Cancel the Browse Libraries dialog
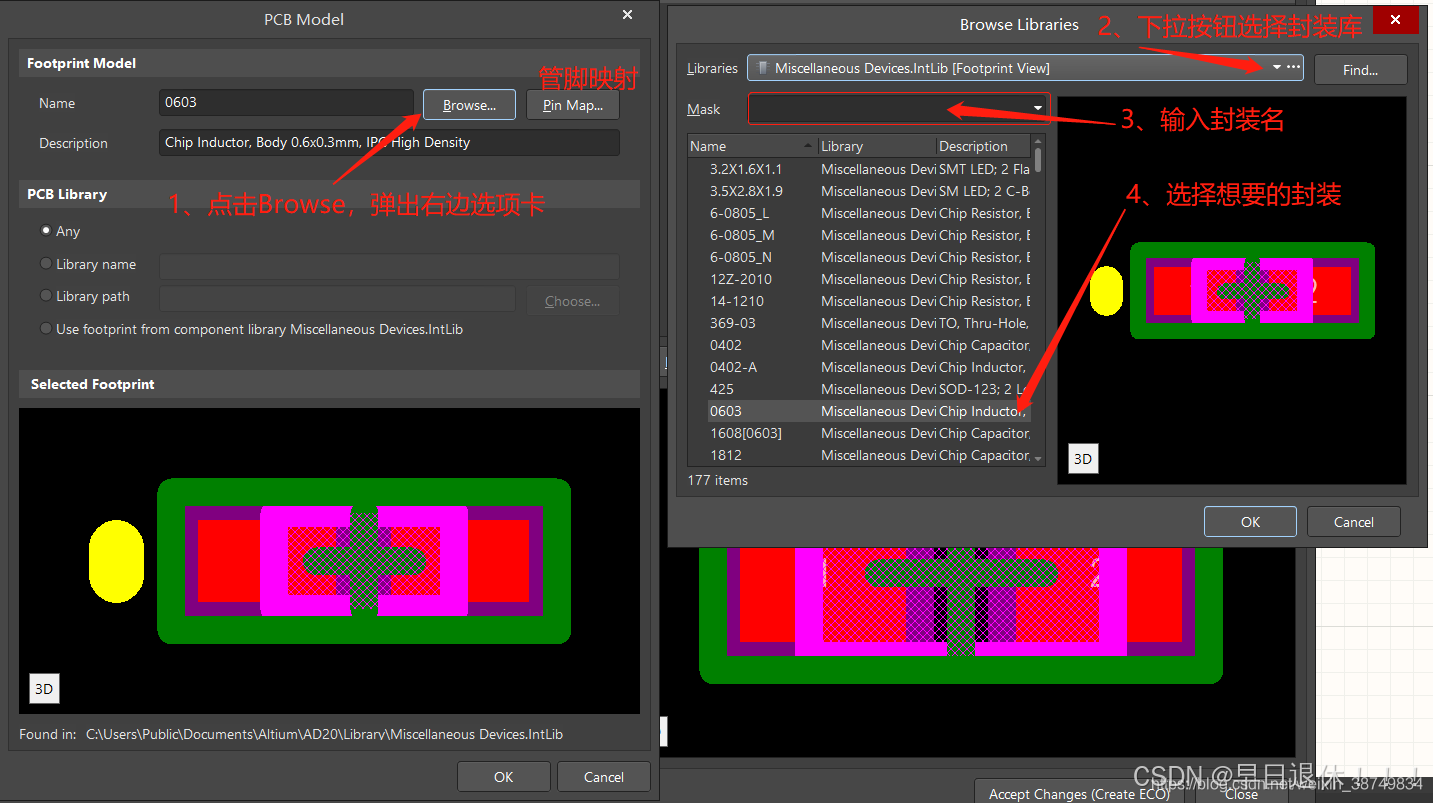 pyautogui.click(x=1354, y=522)
